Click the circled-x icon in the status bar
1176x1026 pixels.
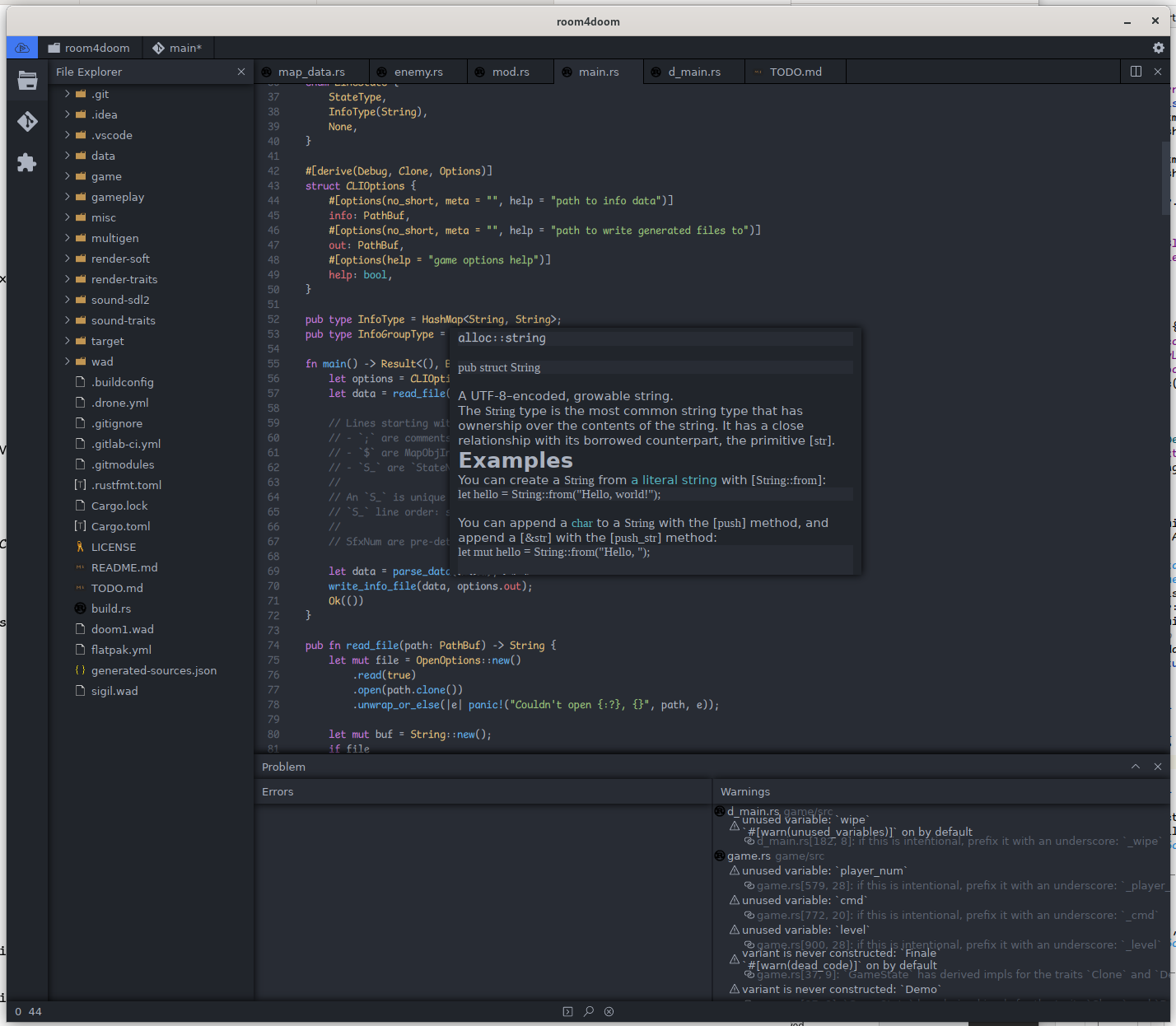pyautogui.click(x=609, y=1011)
